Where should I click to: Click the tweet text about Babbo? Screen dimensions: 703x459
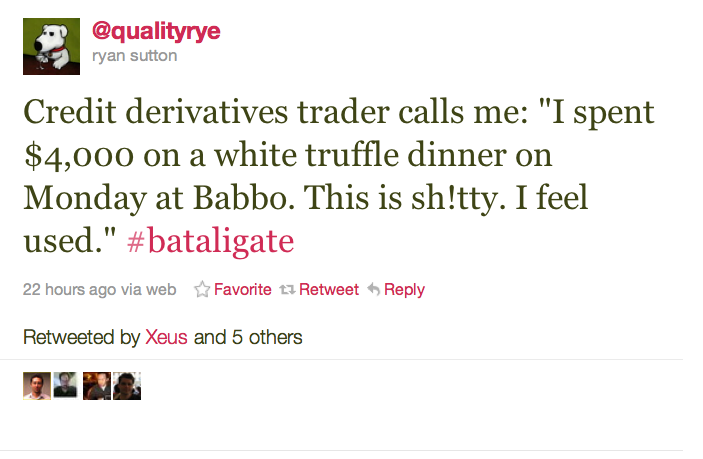300,158
